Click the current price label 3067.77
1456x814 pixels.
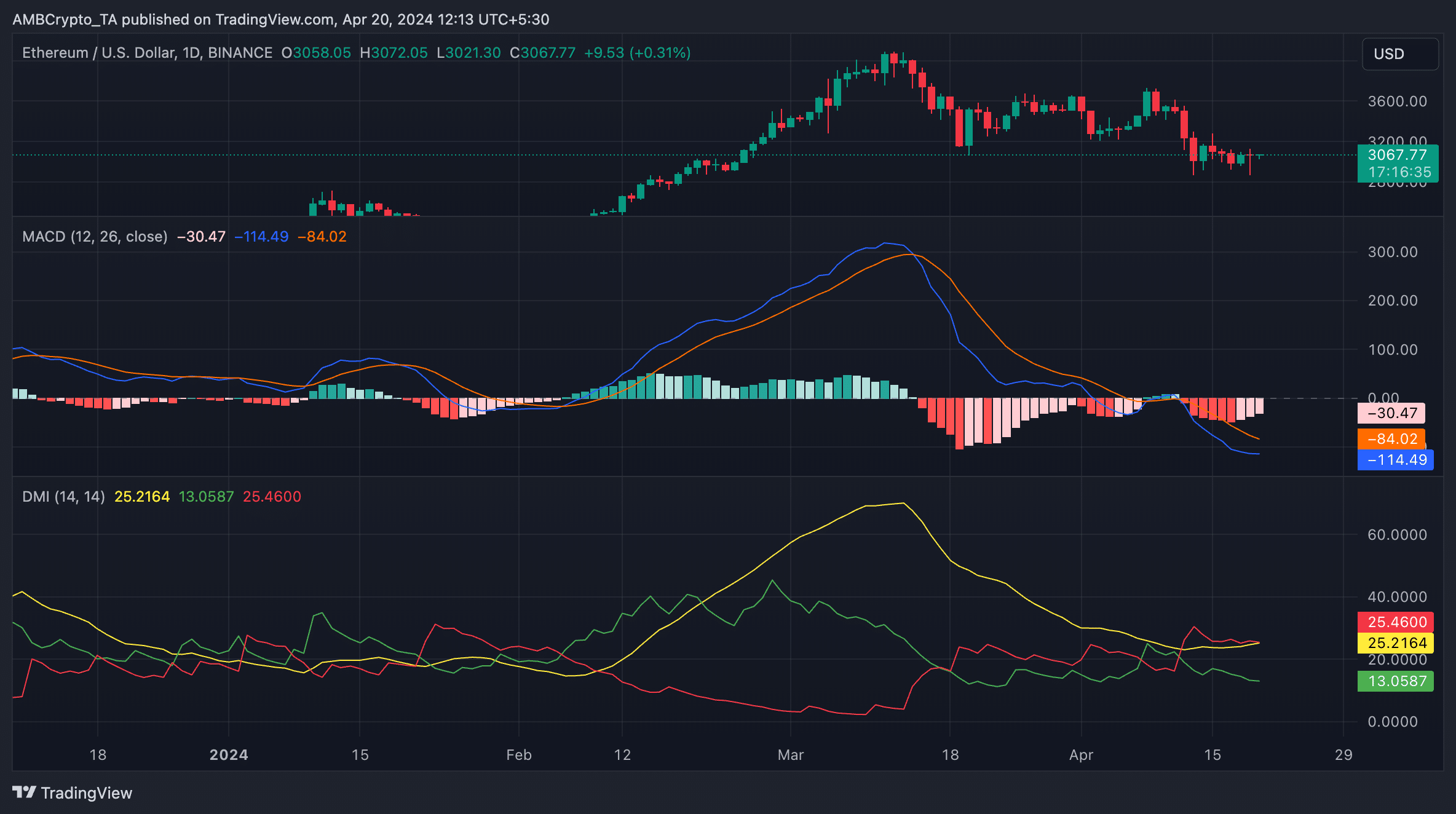click(x=1398, y=155)
